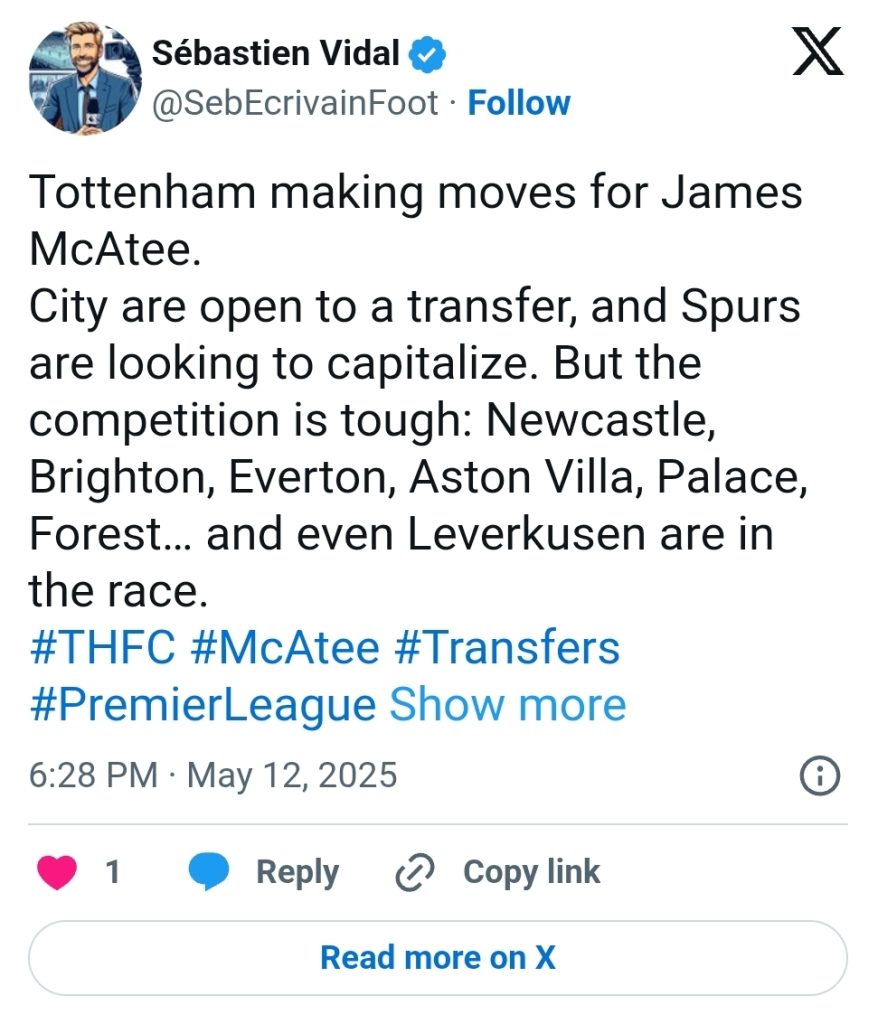
Task: Click the blue reply bubble icon
Action: pyautogui.click(x=208, y=872)
